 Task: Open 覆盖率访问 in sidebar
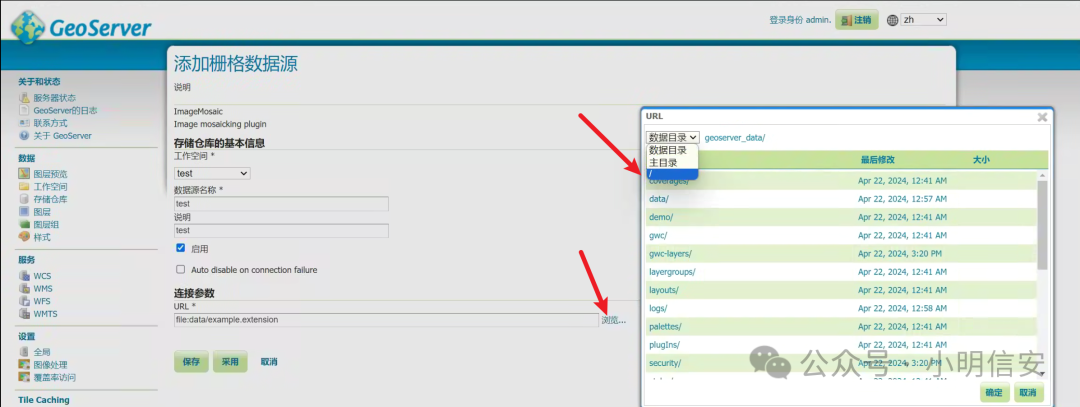[x=55, y=377]
